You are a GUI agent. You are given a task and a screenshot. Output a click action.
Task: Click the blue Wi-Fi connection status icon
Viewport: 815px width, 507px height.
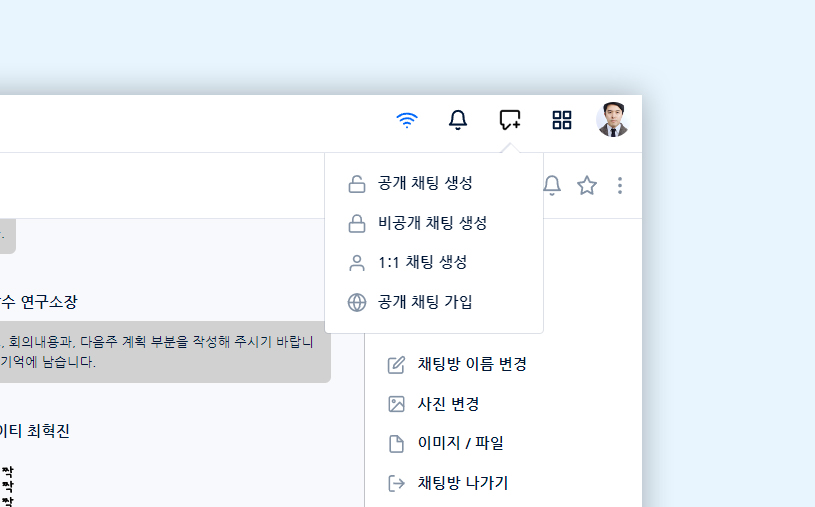click(406, 120)
